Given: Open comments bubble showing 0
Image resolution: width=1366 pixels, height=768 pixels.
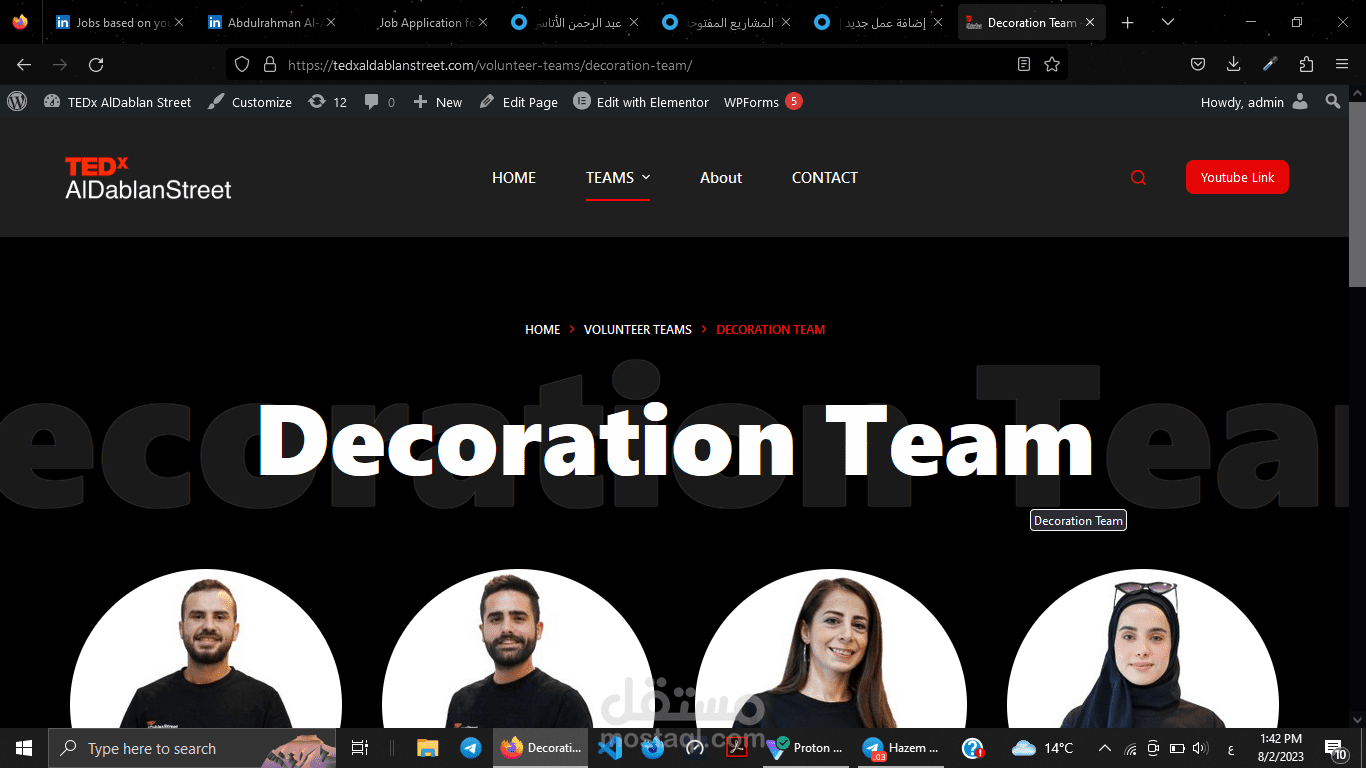Looking at the screenshot, I should [379, 102].
